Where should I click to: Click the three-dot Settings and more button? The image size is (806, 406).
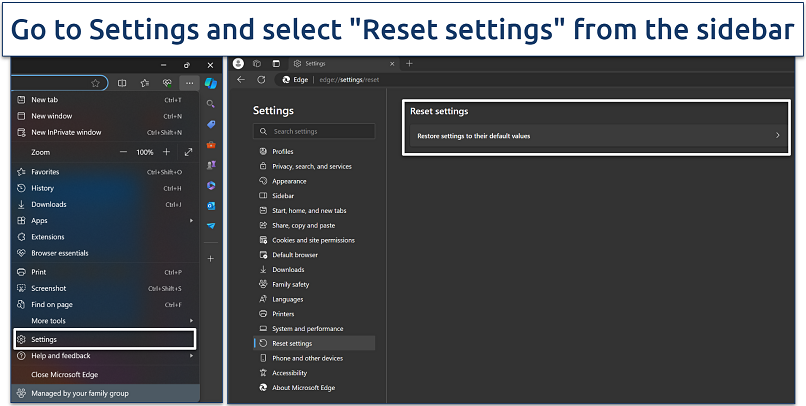[x=189, y=83]
